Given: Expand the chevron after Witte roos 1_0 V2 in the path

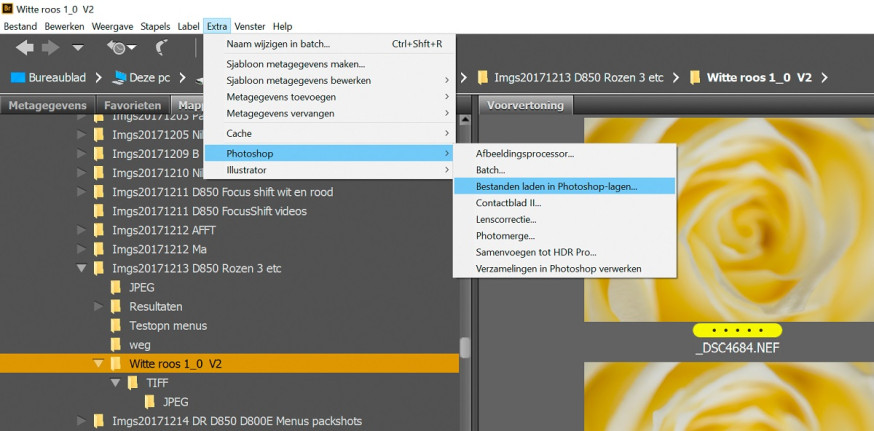Looking at the screenshot, I should [x=824, y=78].
